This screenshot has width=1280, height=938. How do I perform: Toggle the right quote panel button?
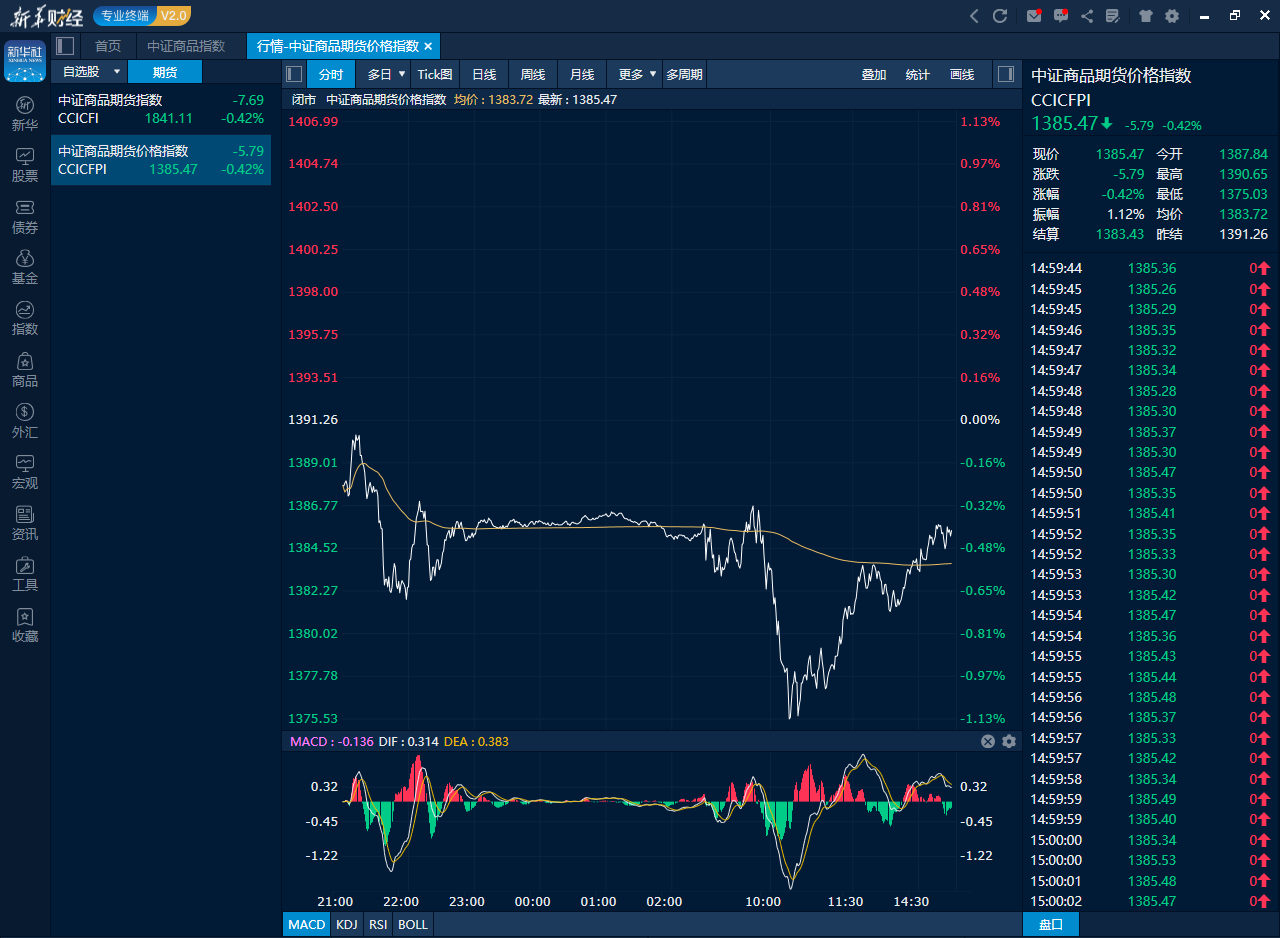point(1006,74)
